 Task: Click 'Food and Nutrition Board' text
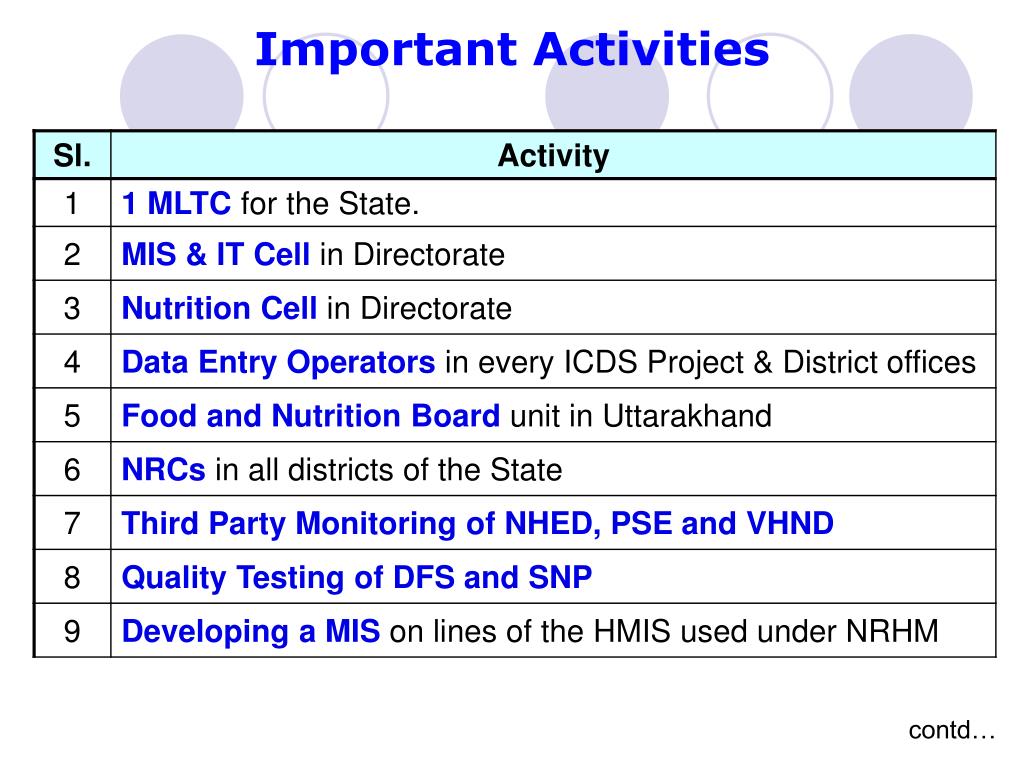click(x=311, y=416)
